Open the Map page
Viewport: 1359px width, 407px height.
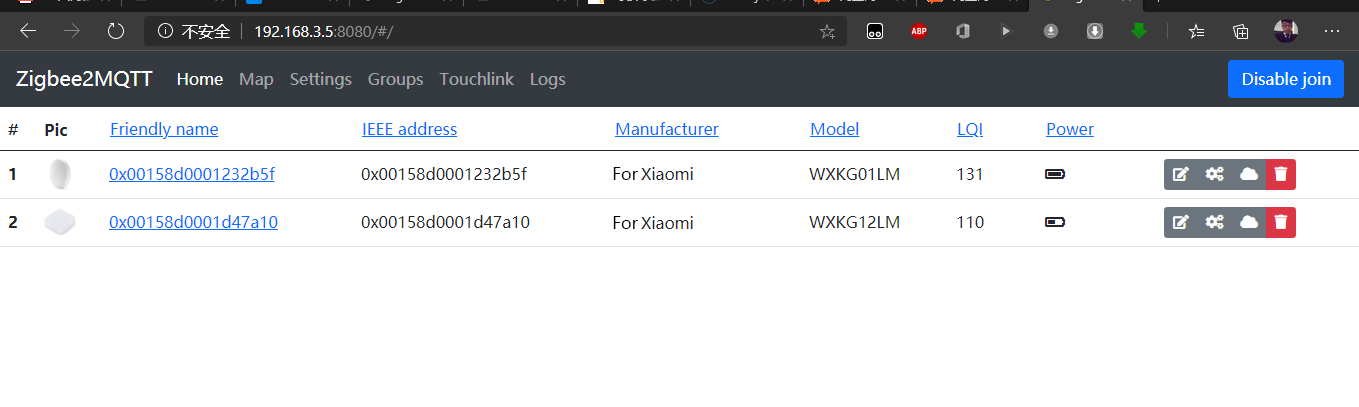256,79
